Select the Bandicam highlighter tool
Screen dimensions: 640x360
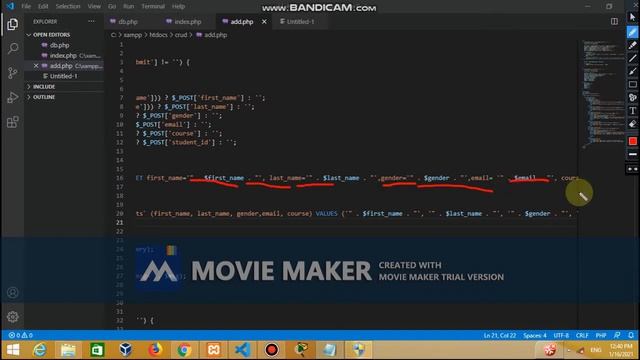click(x=633, y=45)
